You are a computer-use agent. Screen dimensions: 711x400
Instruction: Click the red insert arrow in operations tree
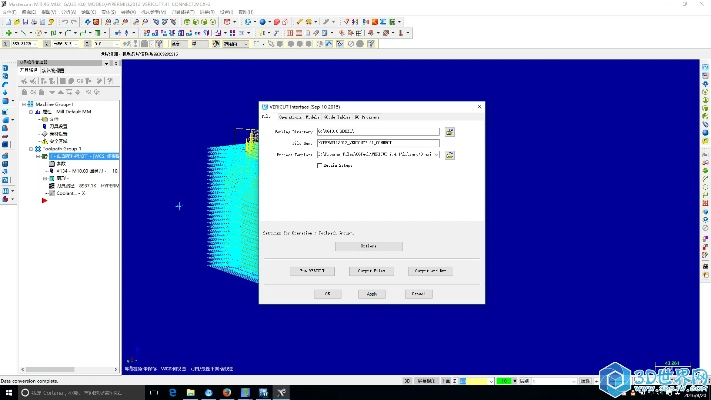(x=45, y=201)
